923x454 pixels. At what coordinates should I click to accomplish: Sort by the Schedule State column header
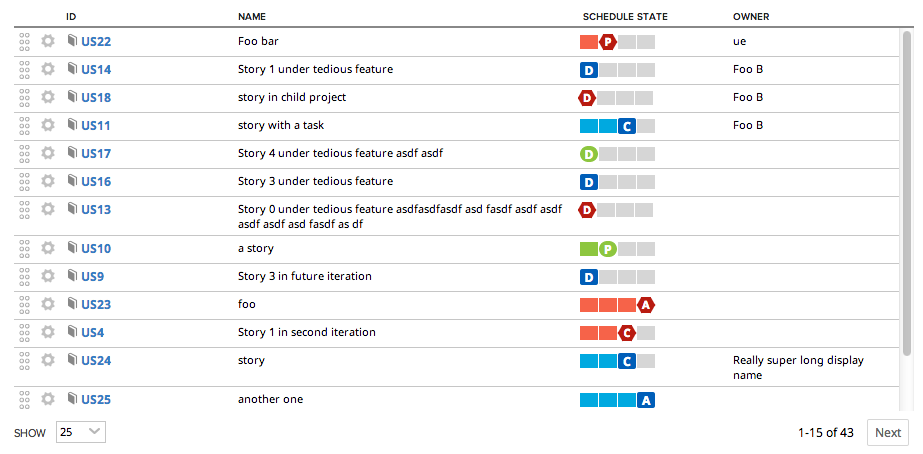click(x=625, y=16)
